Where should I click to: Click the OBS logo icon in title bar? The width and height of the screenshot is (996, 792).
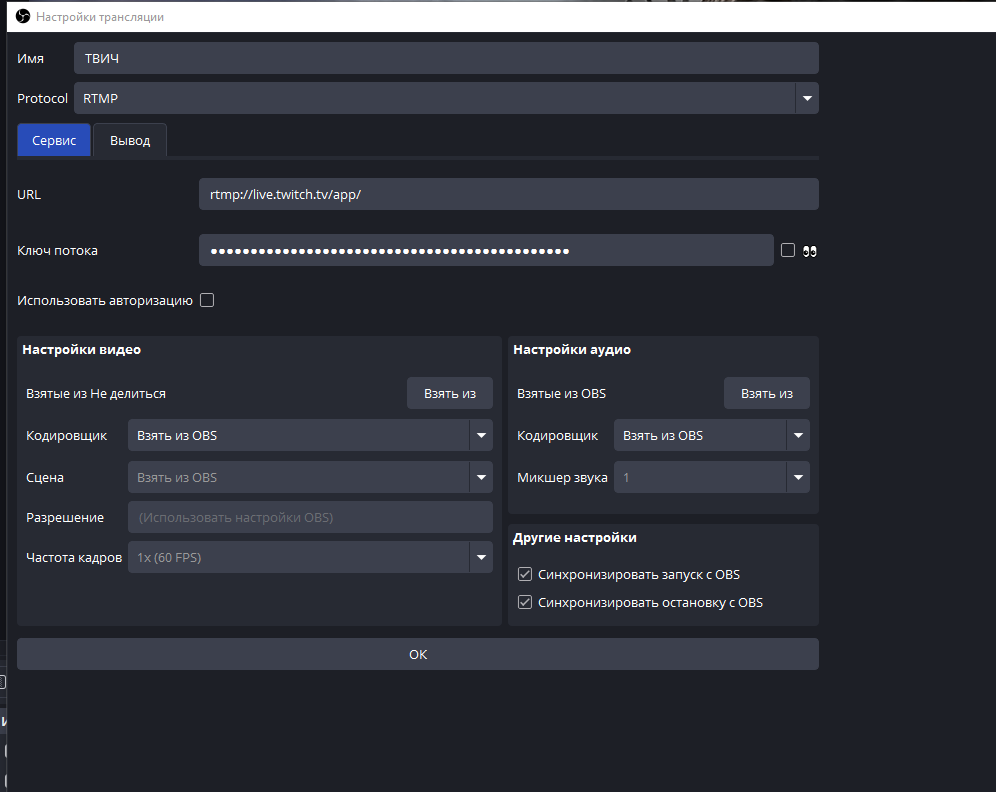pyautogui.click(x=23, y=17)
